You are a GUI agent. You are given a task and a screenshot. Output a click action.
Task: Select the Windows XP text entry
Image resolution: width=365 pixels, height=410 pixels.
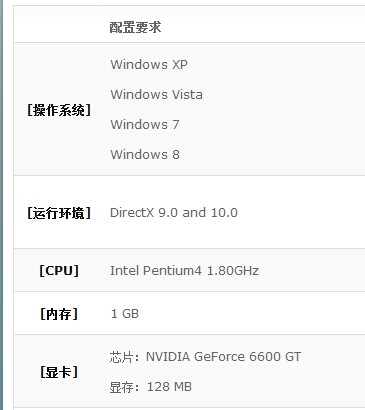149,64
